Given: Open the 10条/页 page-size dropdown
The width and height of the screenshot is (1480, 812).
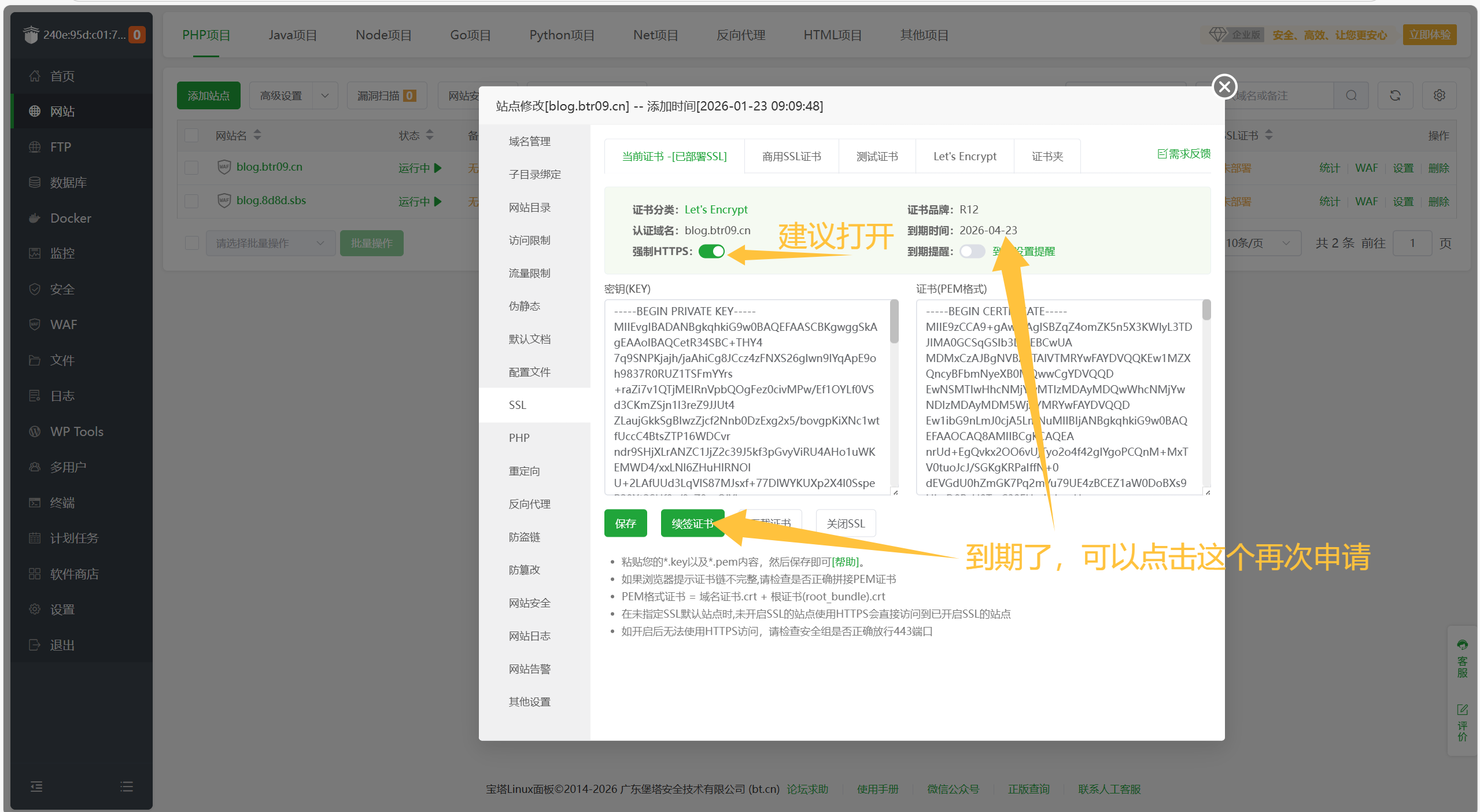Looking at the screenshot, I should click(x=1260, y=243).
